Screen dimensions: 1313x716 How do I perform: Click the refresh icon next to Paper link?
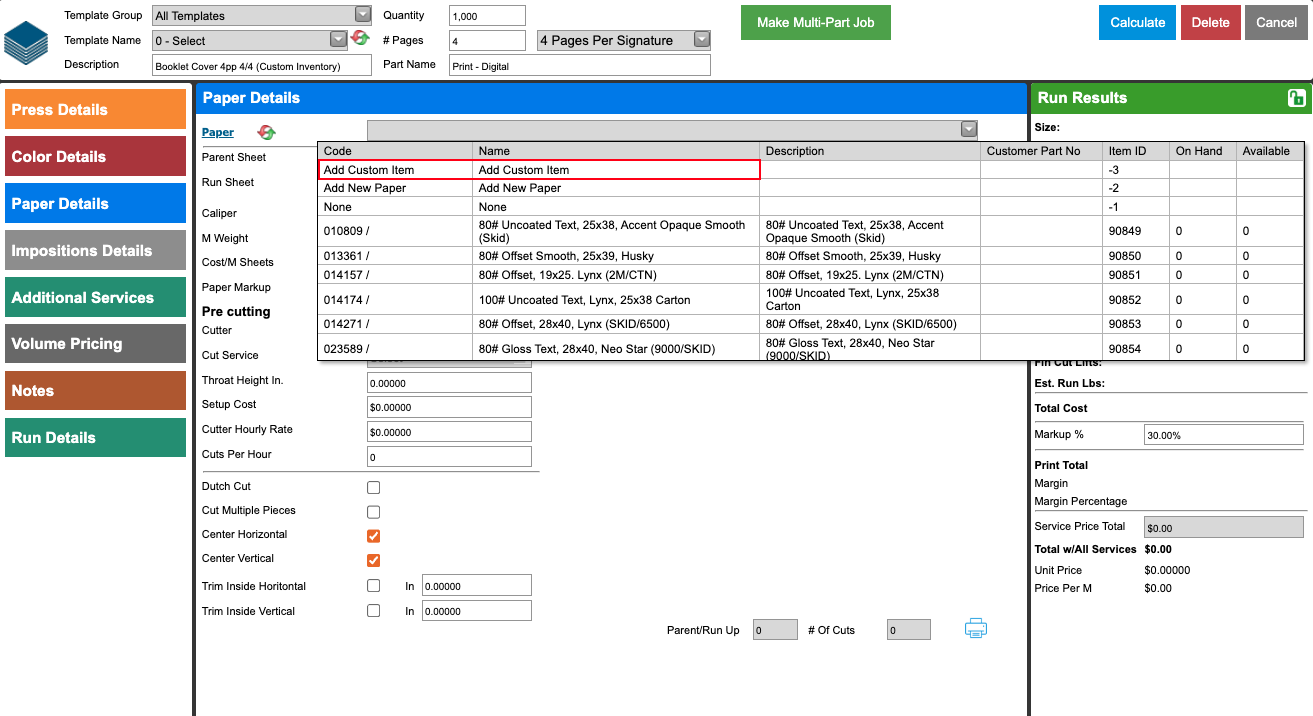tap(266, 132)
